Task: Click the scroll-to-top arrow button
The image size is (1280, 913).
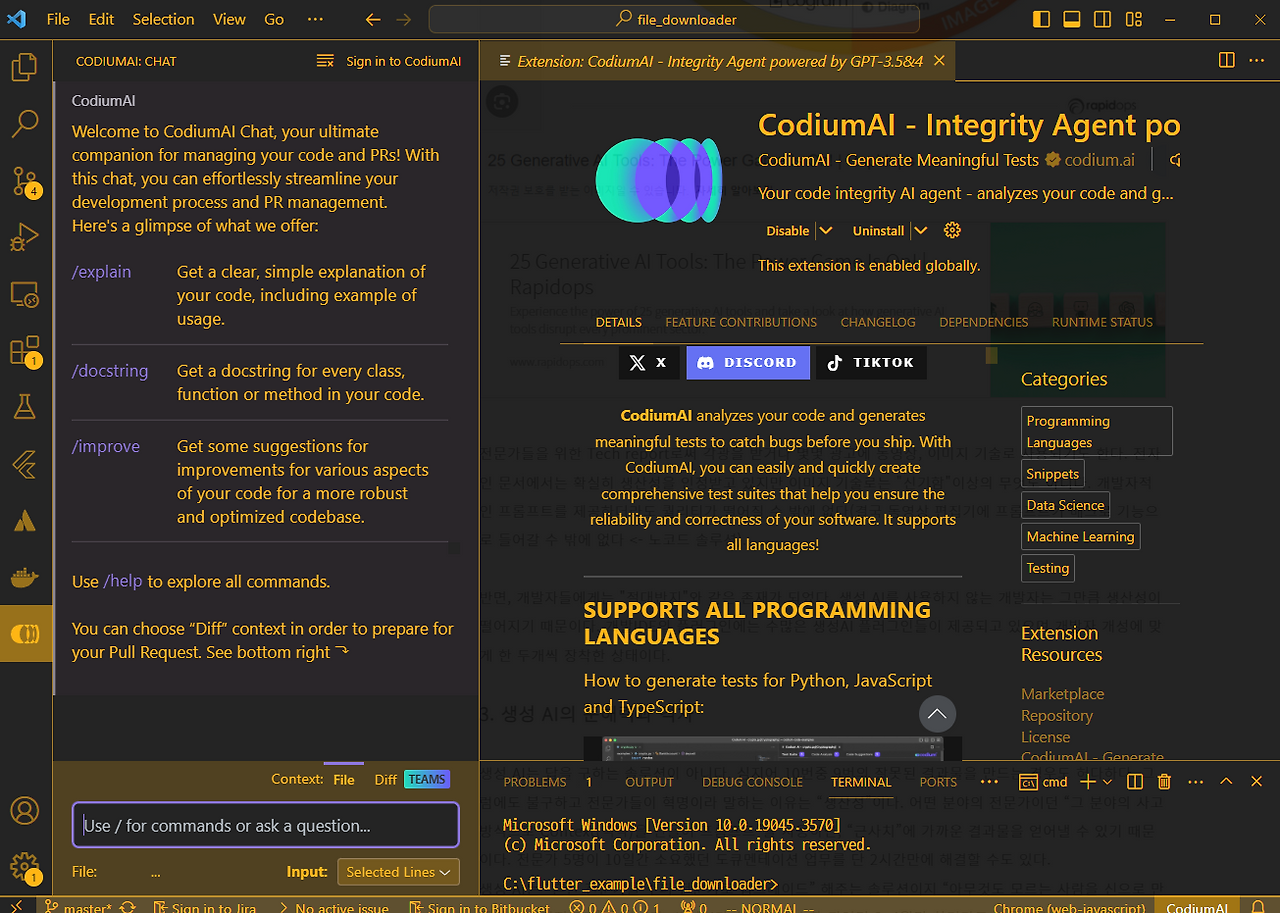Action: pos(937,714)
